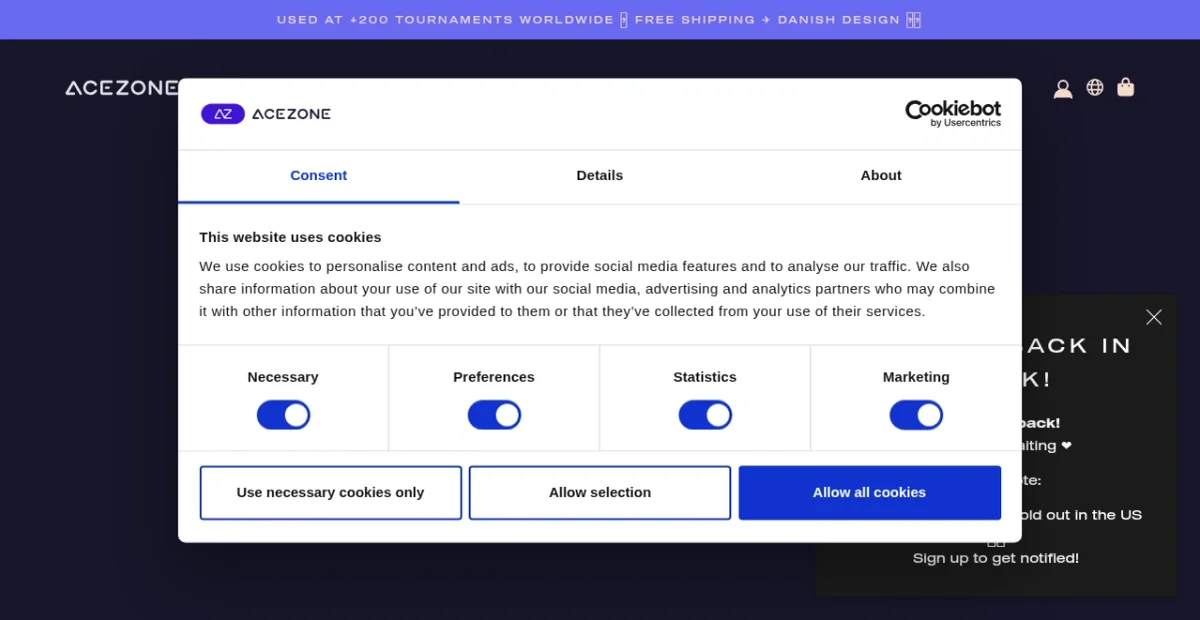1200x620 pixels.
Task: Click the ACEZONE logo in site header
Action: (121, 88)
